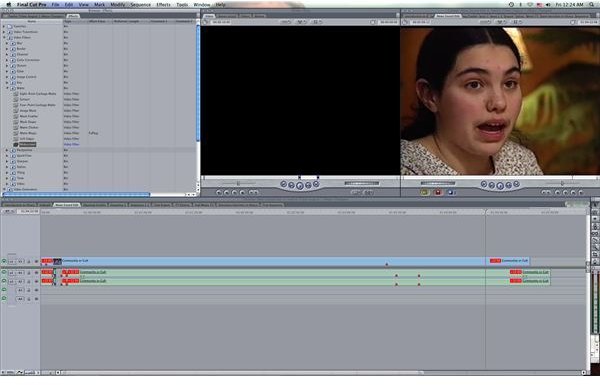Open the File menu
This screenshot has width=600, height=385.
[x=55, y=5]
